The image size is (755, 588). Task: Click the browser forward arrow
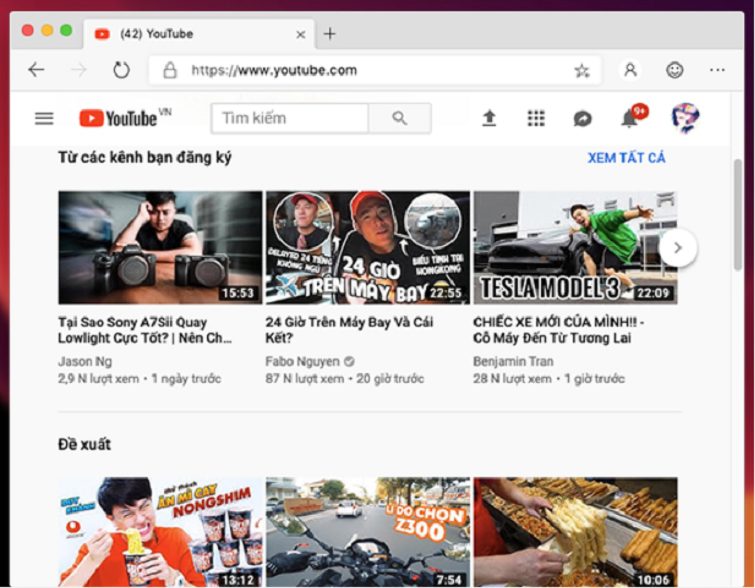[78, 70]
